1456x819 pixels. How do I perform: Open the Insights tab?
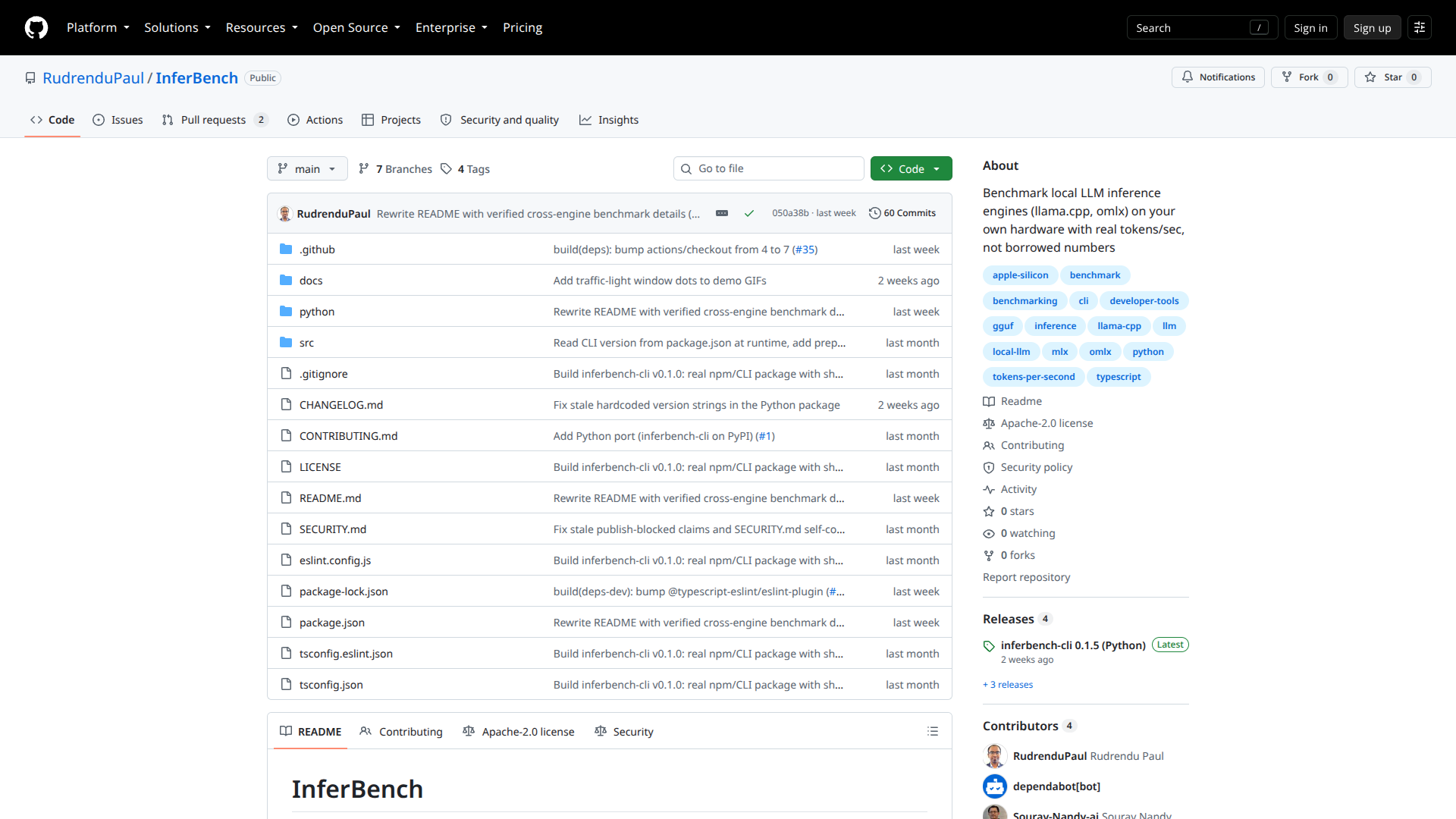point(609,120)
